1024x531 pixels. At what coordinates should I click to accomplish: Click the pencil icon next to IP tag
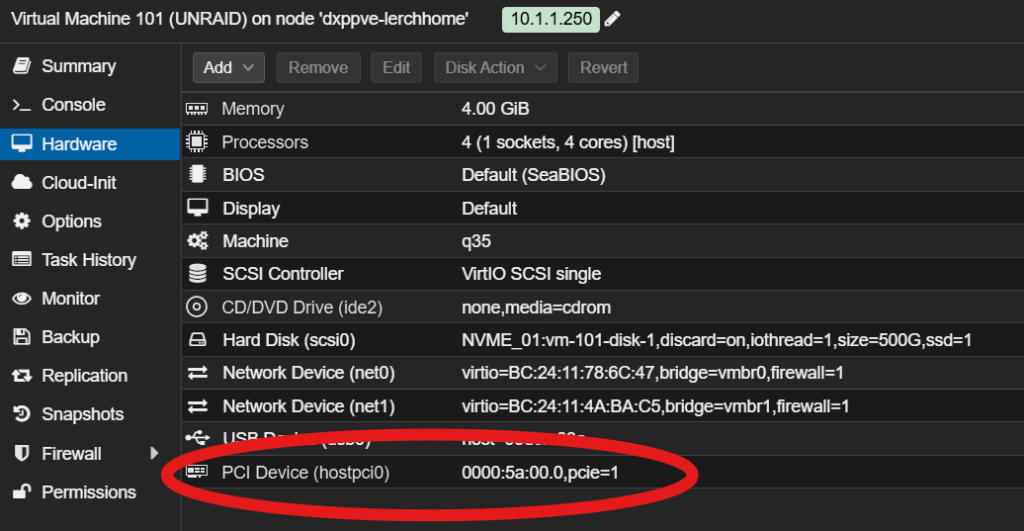pos(613,20)
